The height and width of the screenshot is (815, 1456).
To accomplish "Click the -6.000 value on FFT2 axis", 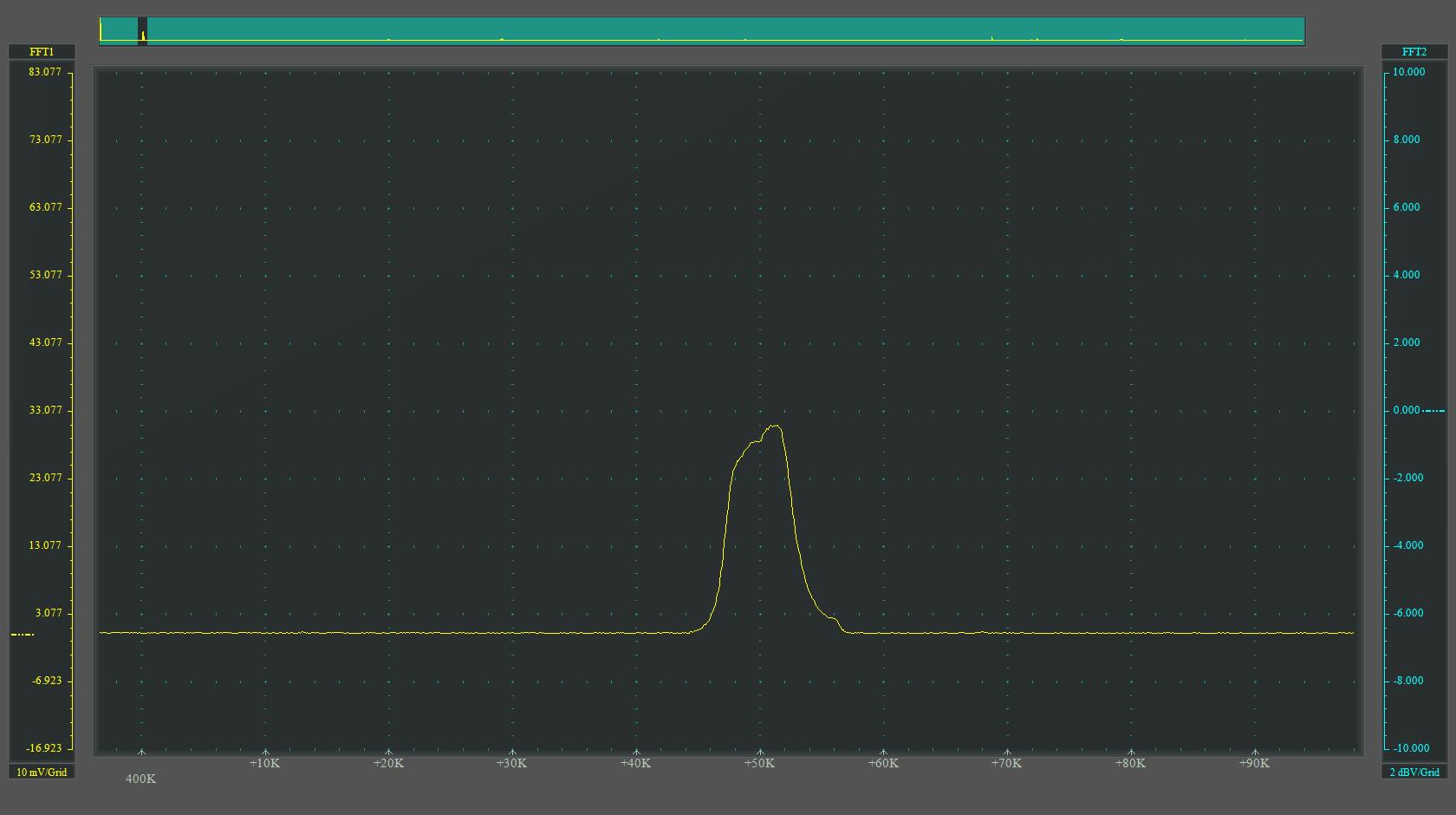I will pyautogui.click(x=1408, y=613).
